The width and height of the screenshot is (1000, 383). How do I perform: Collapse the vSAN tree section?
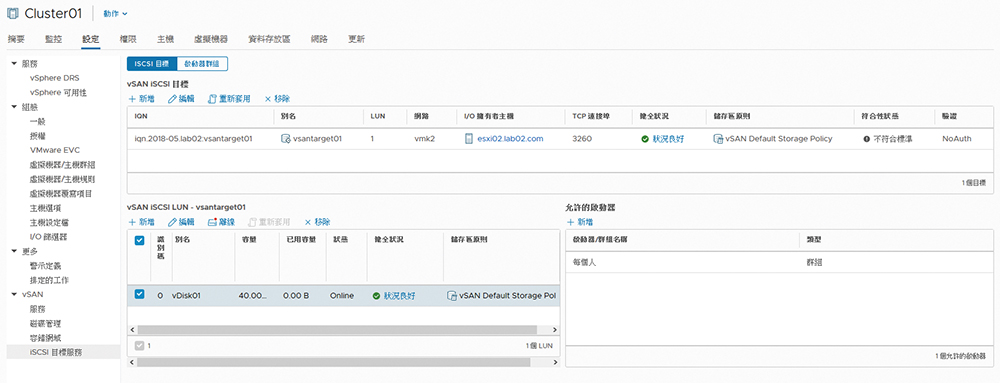[13, 294]
